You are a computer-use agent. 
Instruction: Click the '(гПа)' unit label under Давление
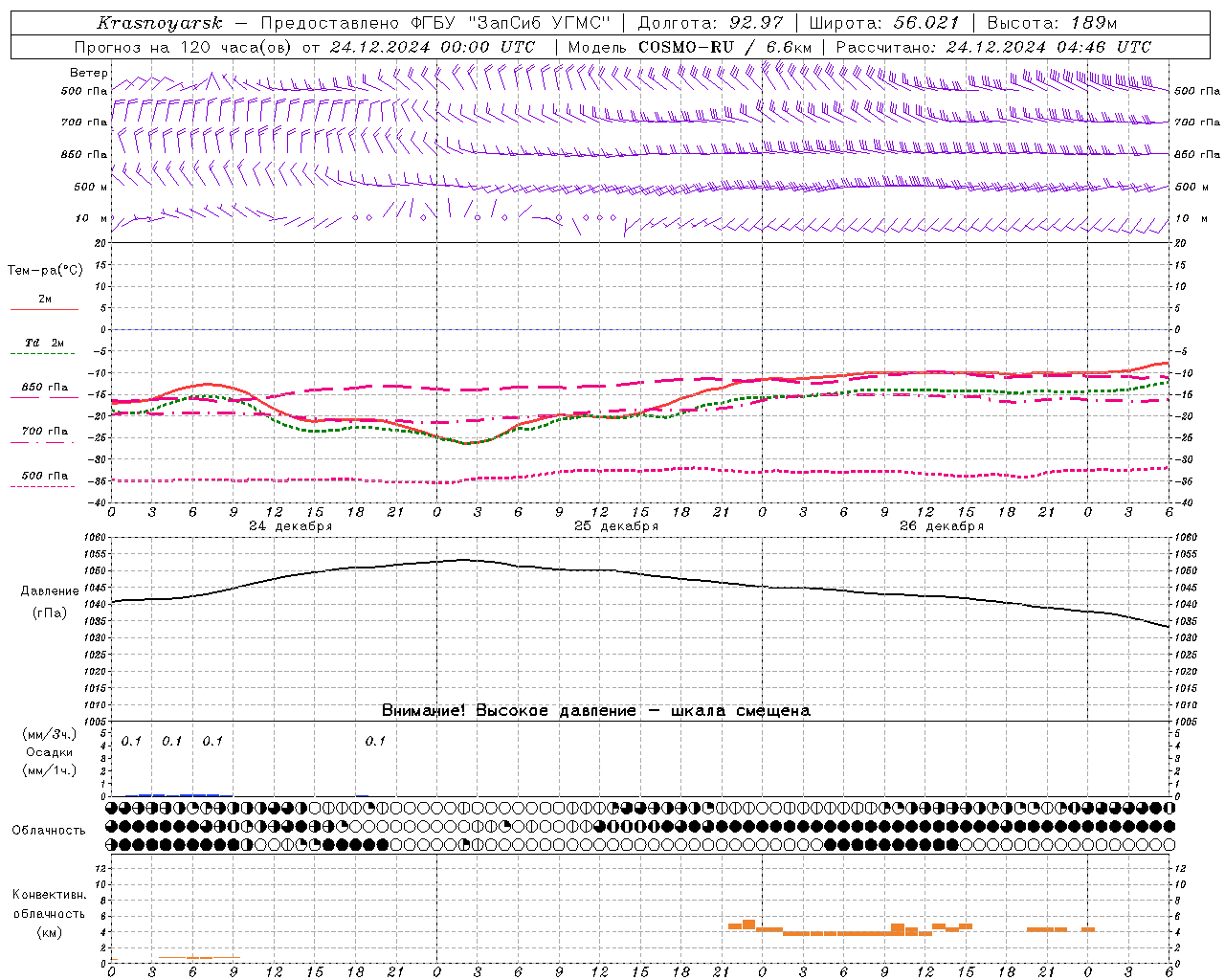point(50,613)
